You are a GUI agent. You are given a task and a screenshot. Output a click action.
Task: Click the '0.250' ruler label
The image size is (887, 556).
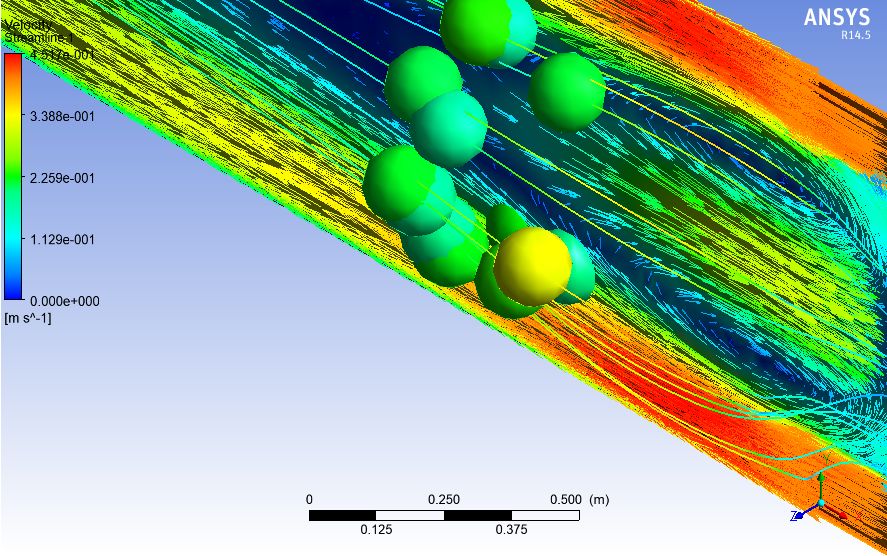(444, 499)
